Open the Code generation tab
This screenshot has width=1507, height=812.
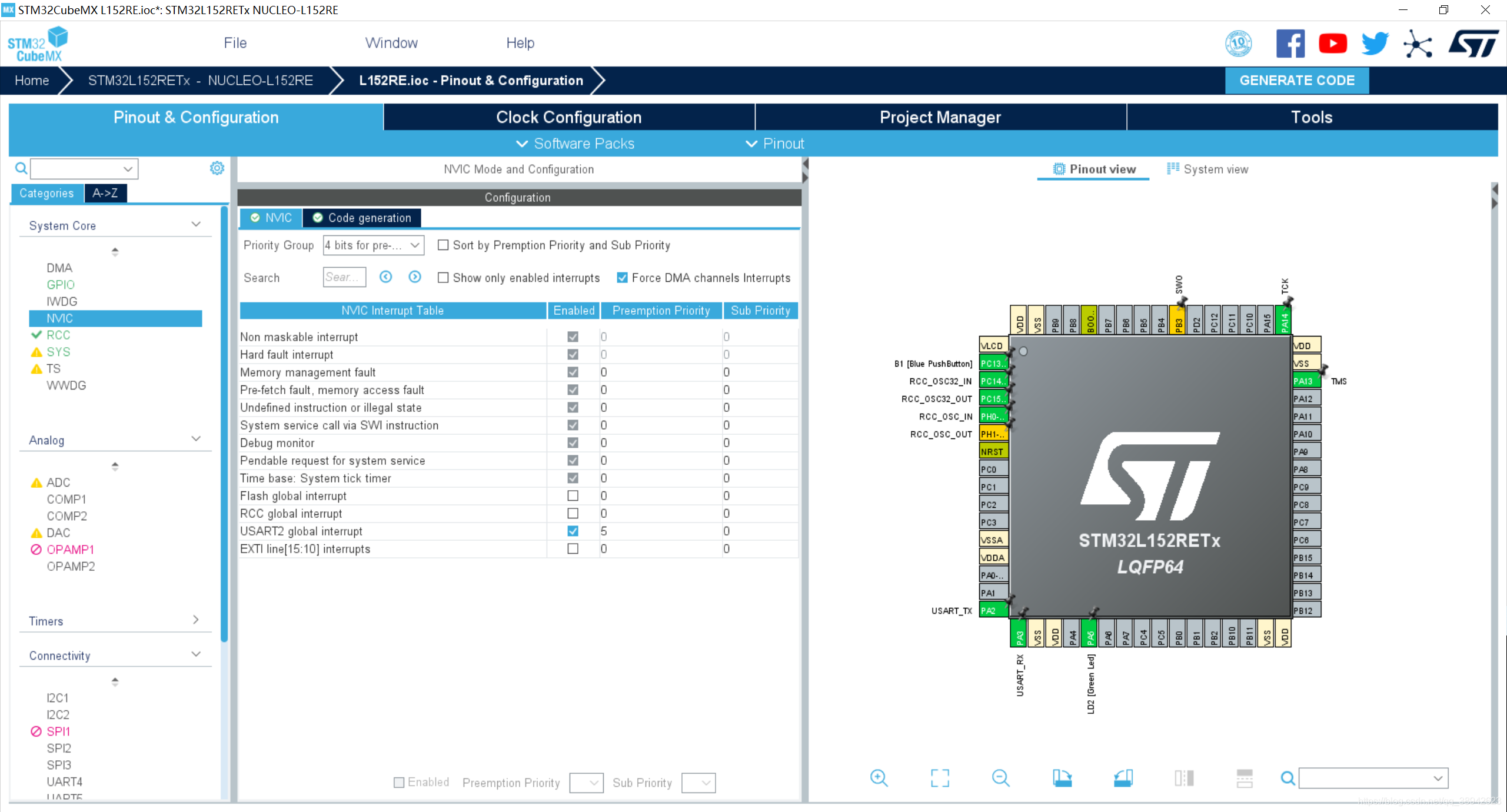[x=362, y=218]
